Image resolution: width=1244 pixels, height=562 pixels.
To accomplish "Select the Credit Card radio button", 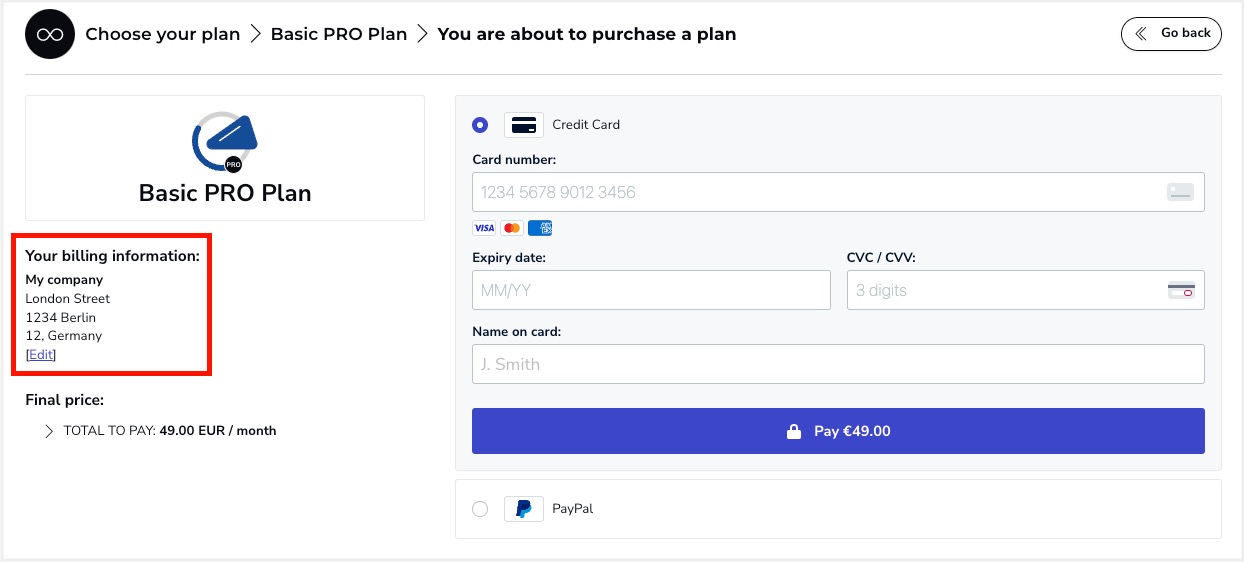I will (480, 125).
